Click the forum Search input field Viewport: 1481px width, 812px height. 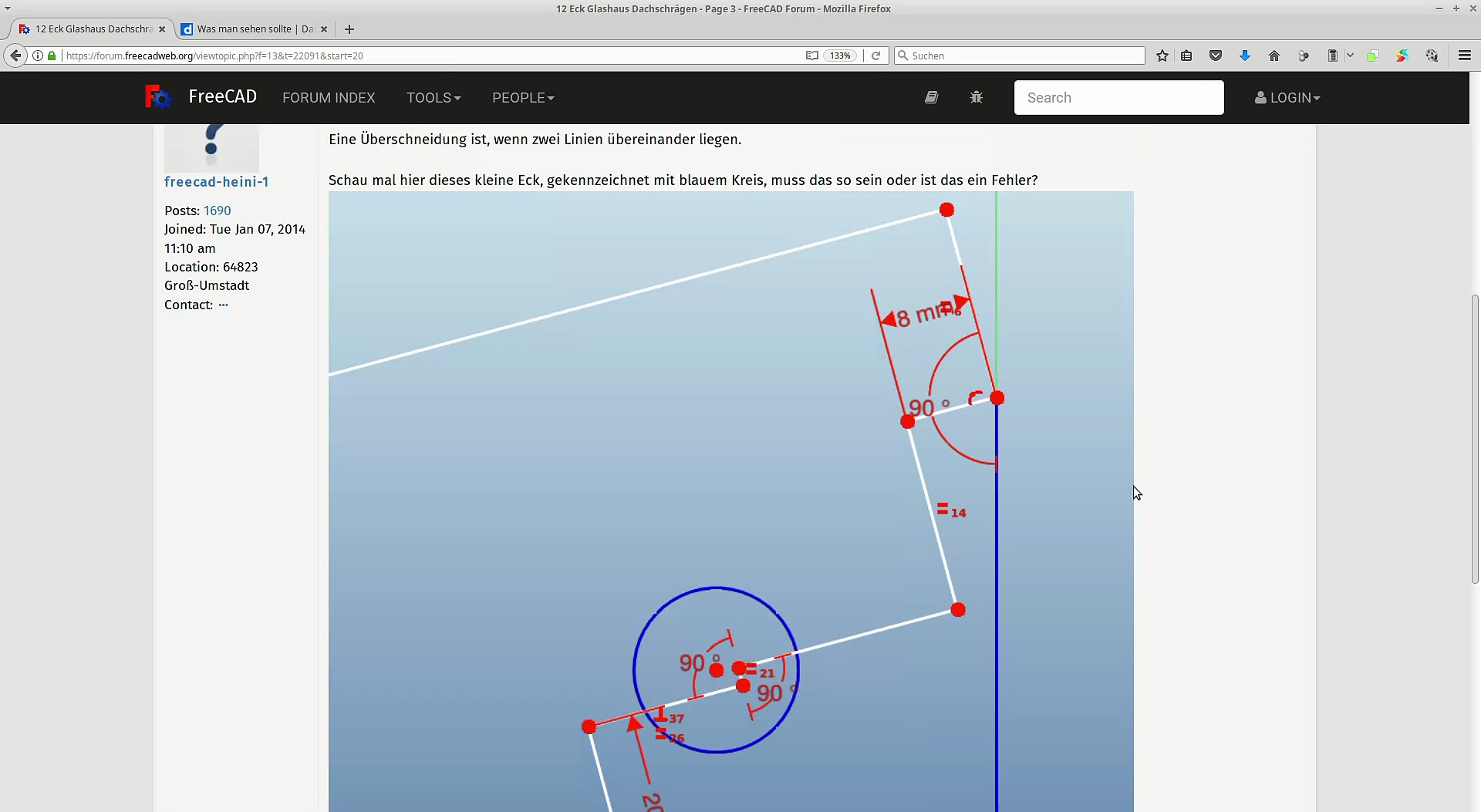1118,98
